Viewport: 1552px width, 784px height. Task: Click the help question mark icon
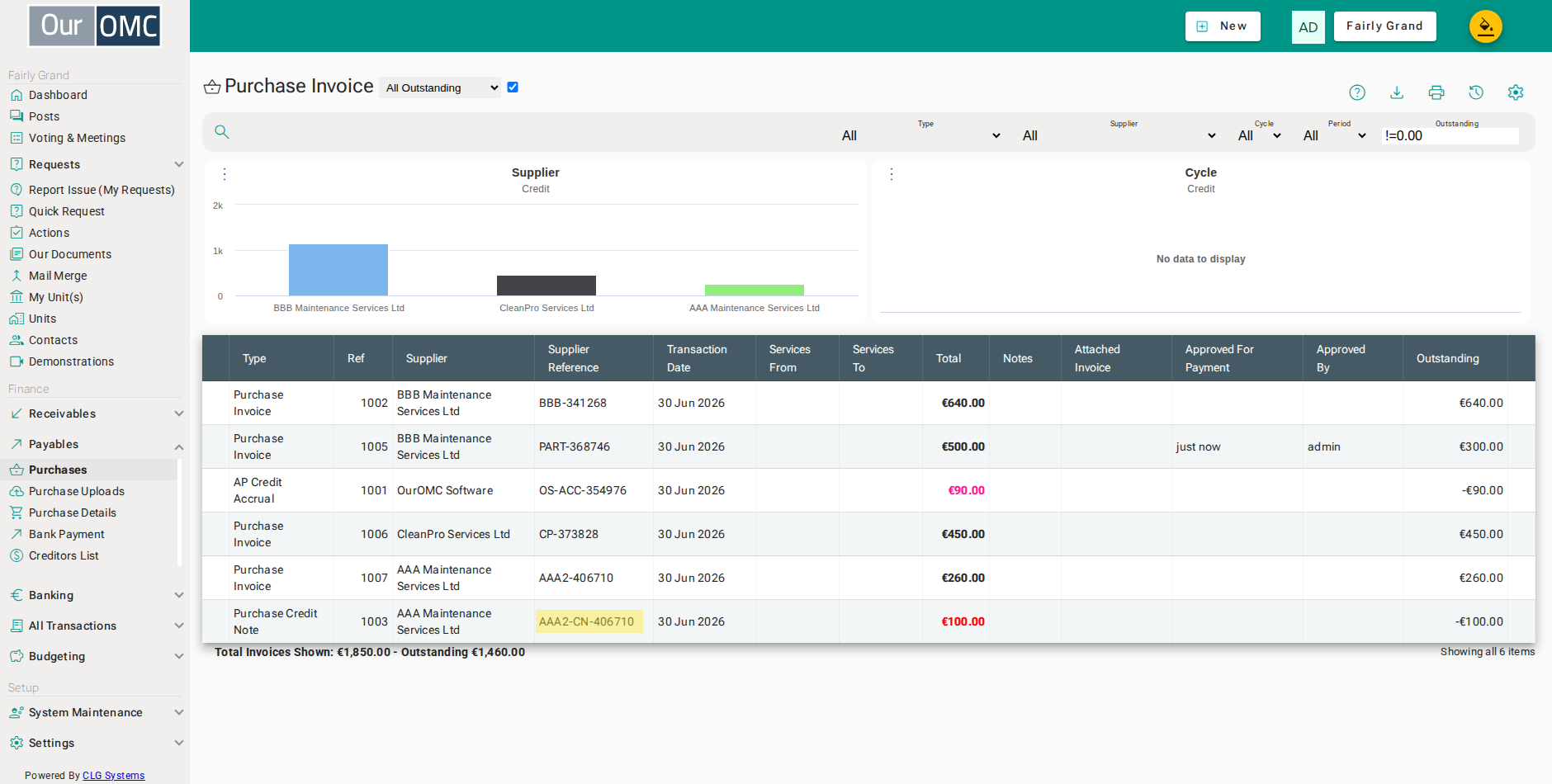[x=1357, y=92]
